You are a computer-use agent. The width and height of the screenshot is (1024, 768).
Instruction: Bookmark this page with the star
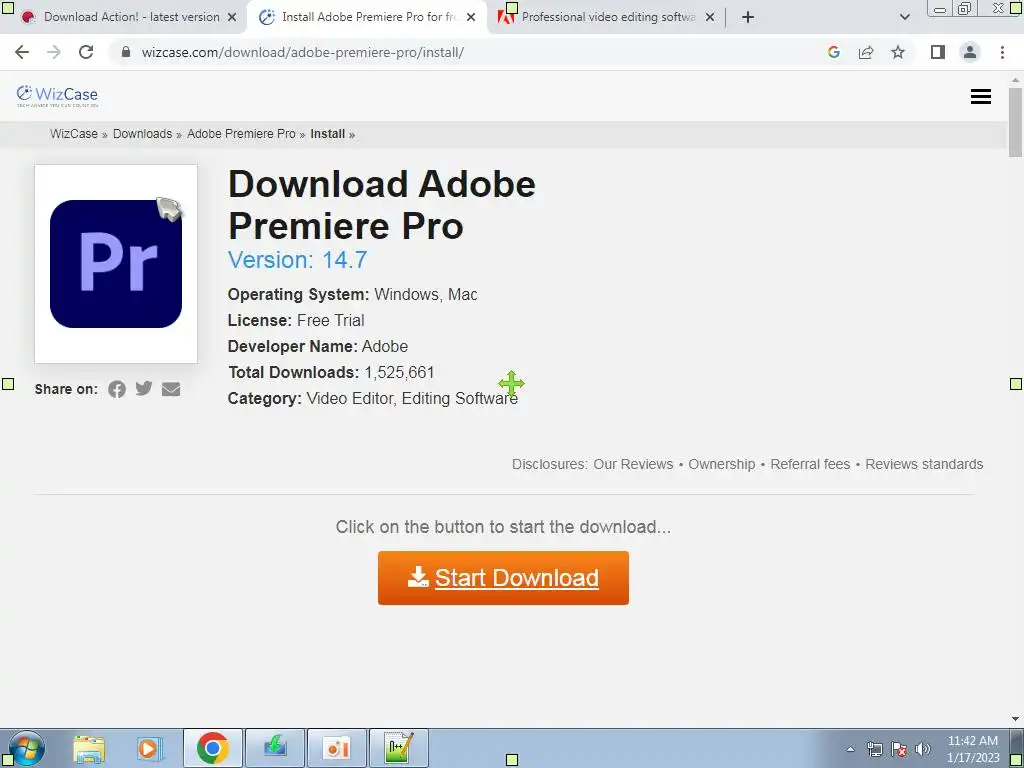[x=898, y=52]
